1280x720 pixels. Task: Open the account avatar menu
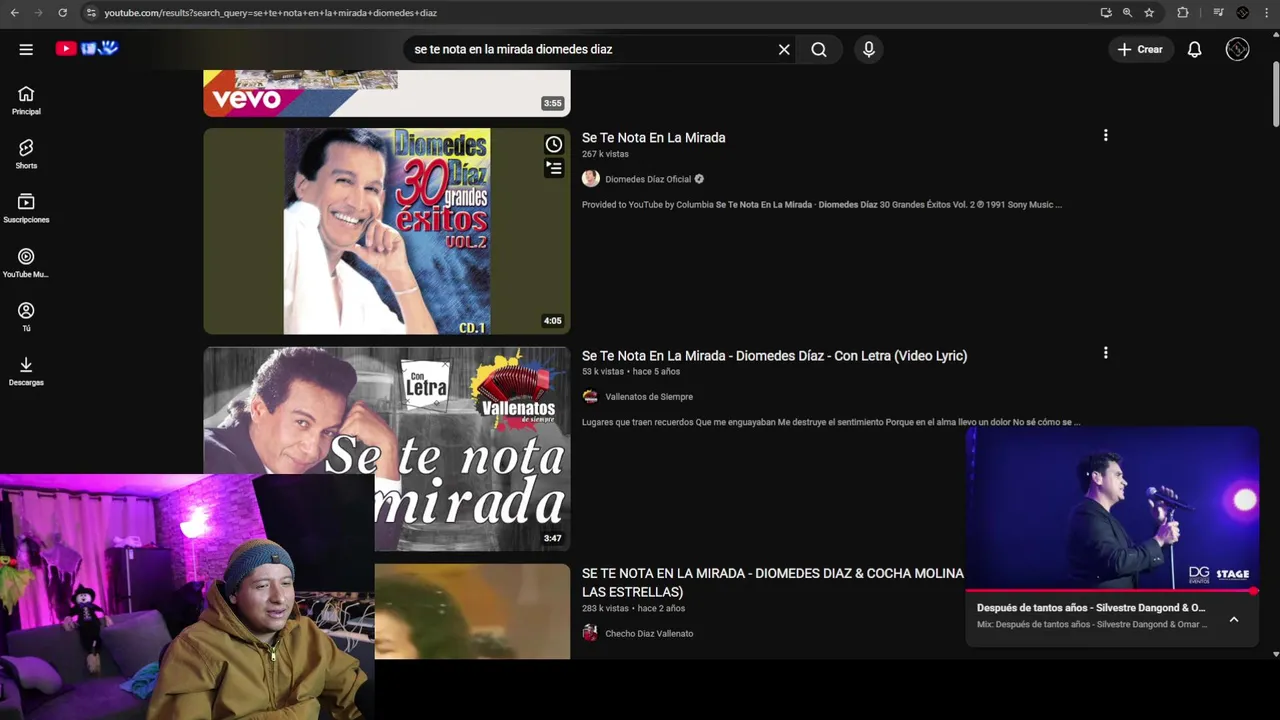(1237, 49)
